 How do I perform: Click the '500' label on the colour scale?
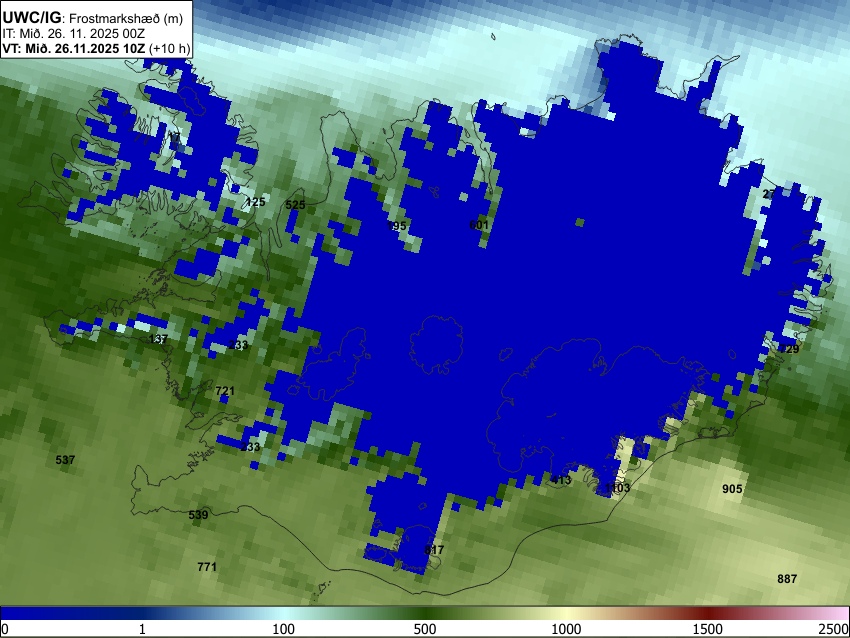pos(425,629)
